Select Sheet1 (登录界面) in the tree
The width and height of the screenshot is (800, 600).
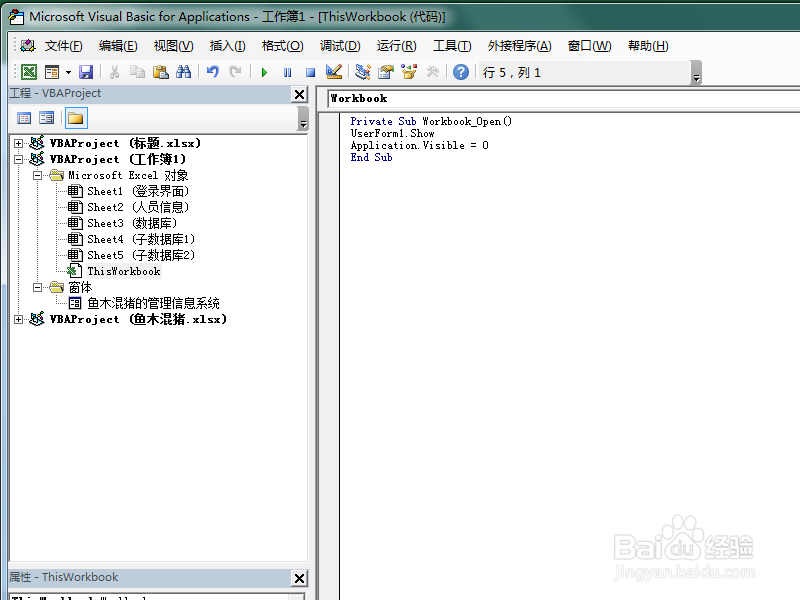(138, 191)
